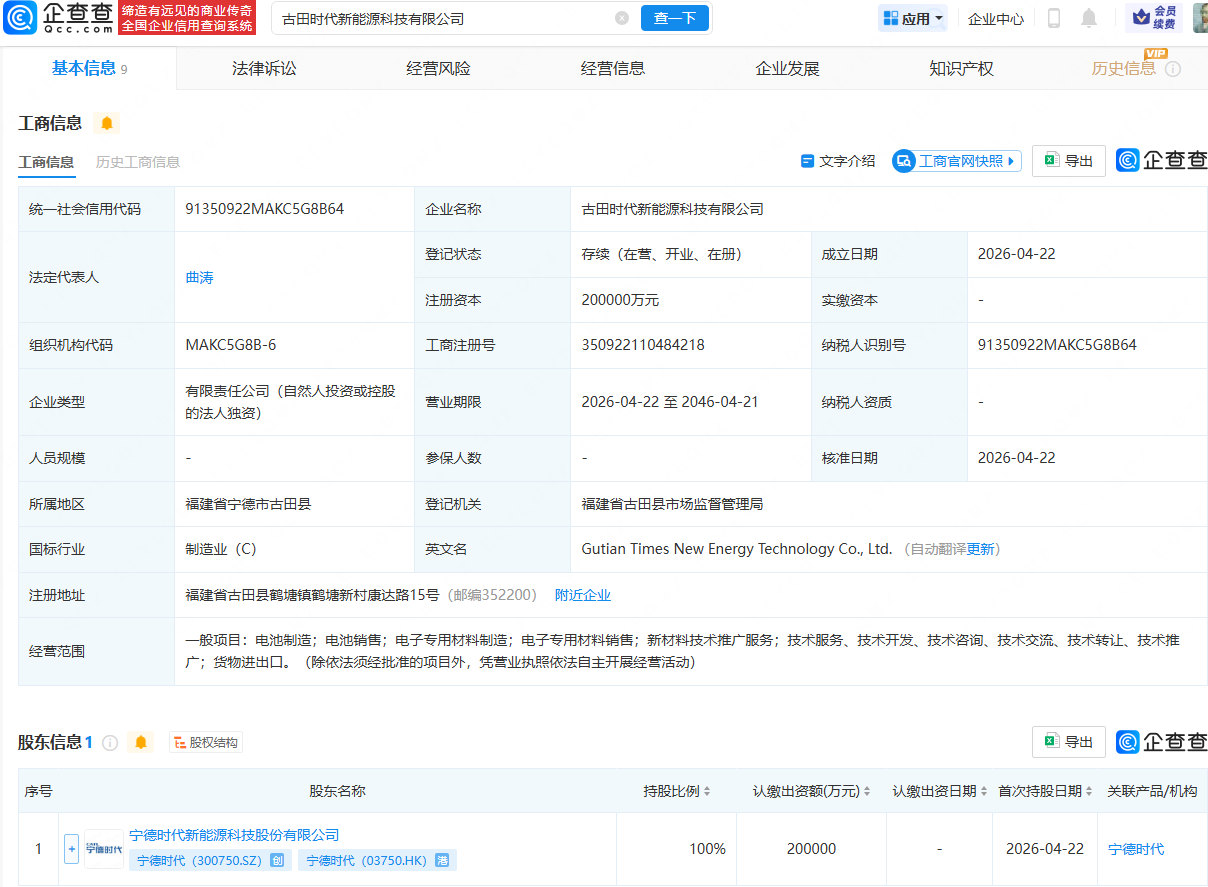
Task: Sort the table by 持股比例 column
Action: 707,790
